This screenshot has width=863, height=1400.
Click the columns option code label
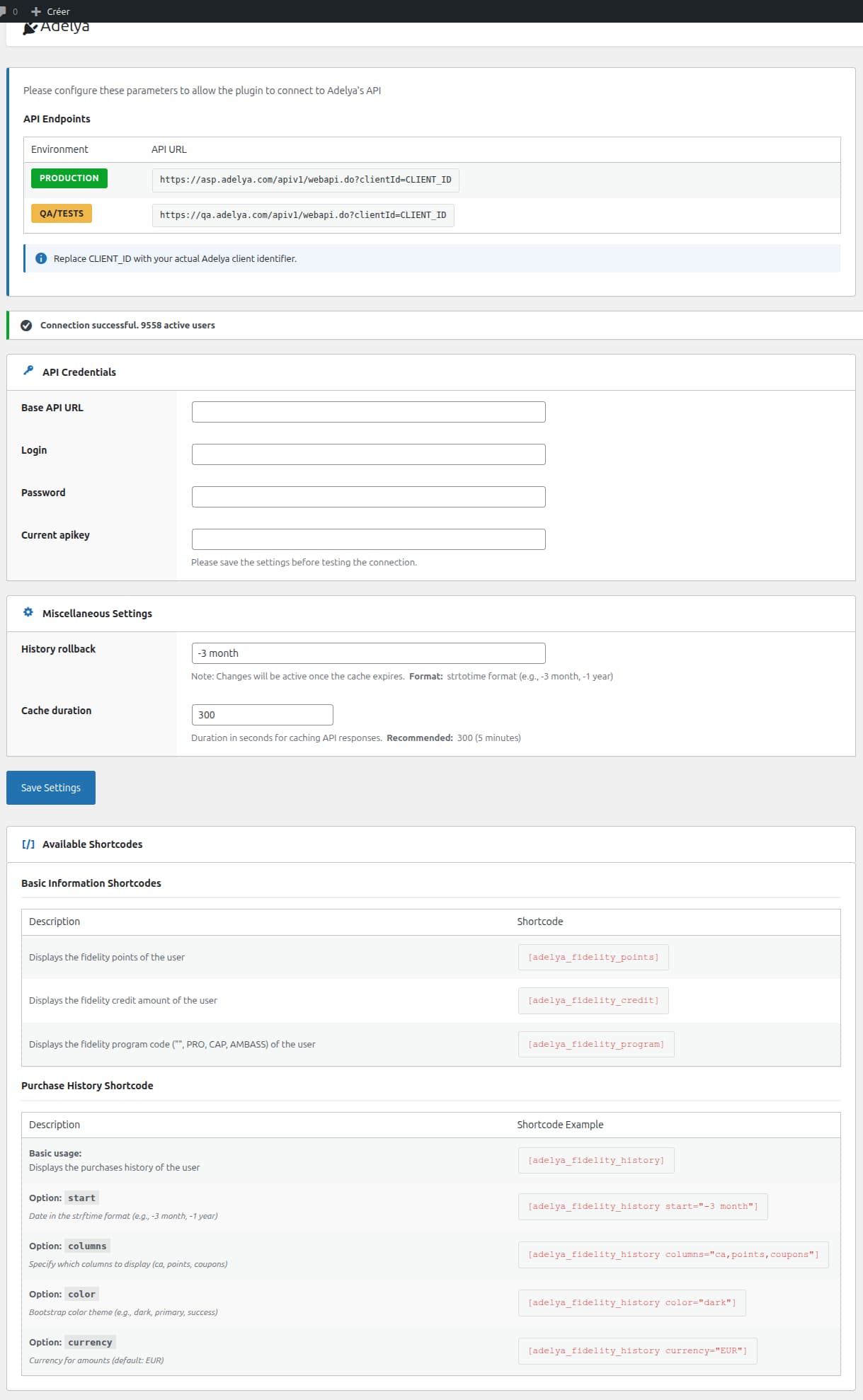87,1246
